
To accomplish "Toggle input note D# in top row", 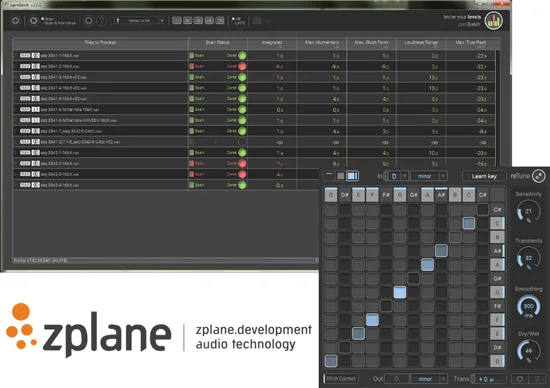I will [x=344, y=195].
